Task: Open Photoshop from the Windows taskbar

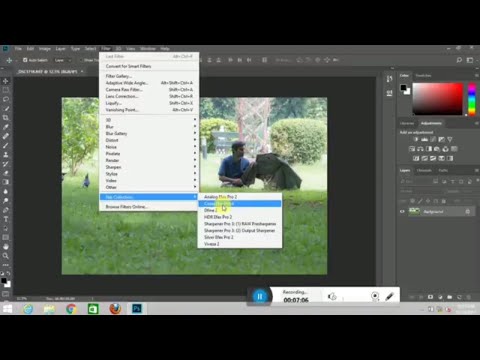Action: [x=137, y=309]
